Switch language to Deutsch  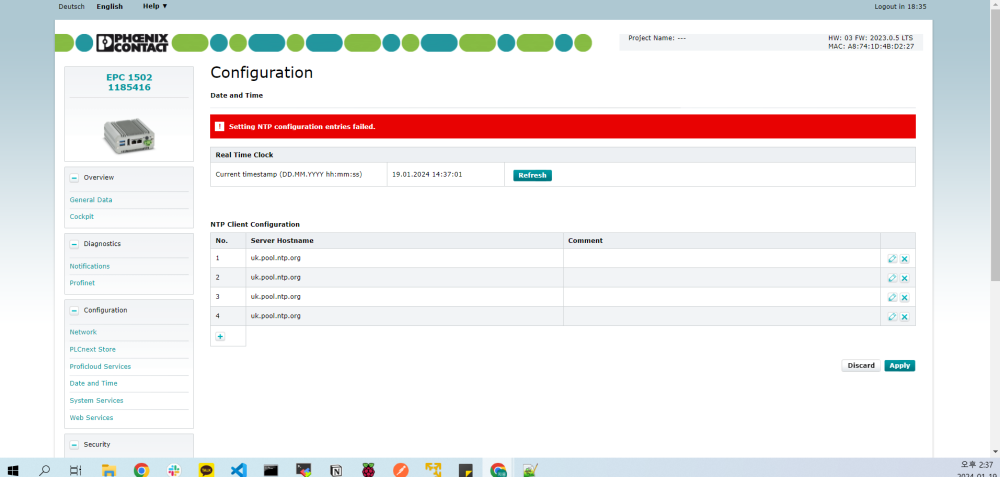(71, 6)
